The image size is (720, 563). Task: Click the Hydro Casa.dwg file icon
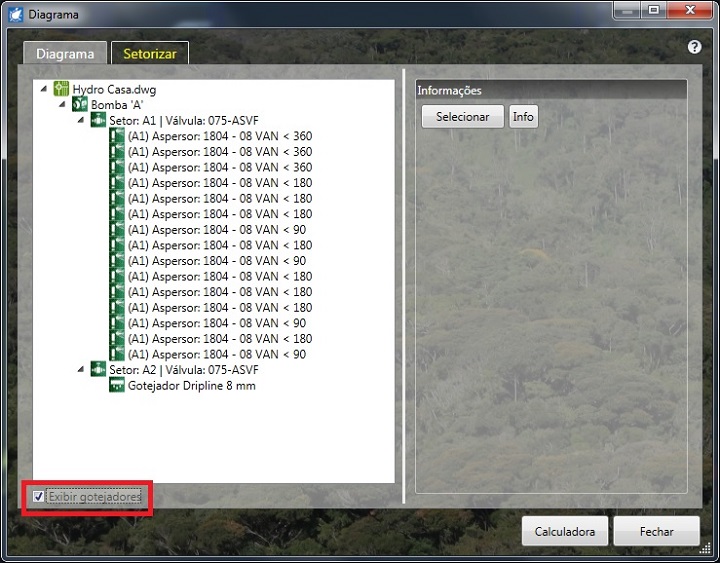pyautogui.click(x=61, y=89)
